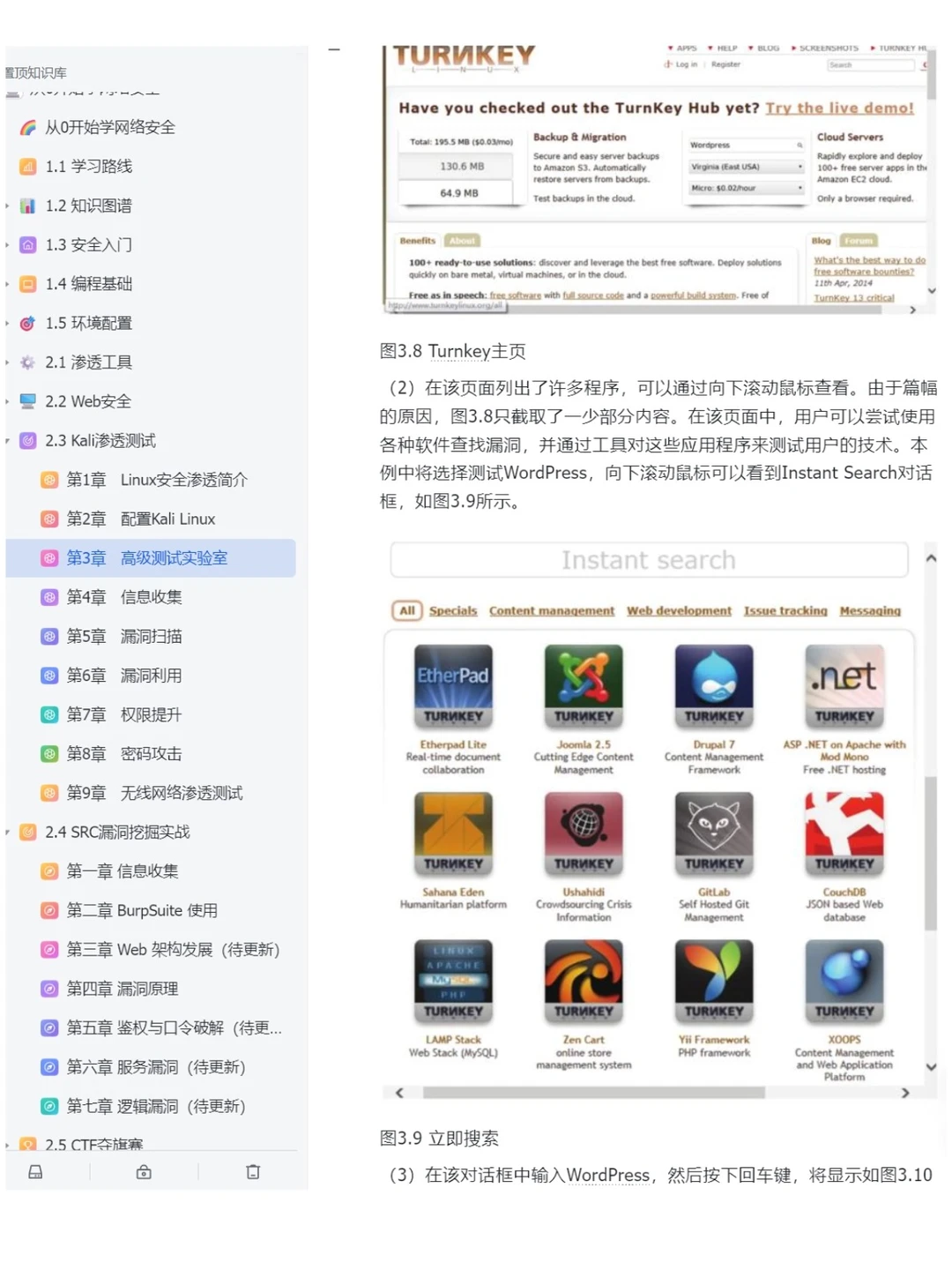This screenshot has height=1270, width=952.
Task: Click the chart icon beside 1.2 知识图谱
Action: click(28, 205)
